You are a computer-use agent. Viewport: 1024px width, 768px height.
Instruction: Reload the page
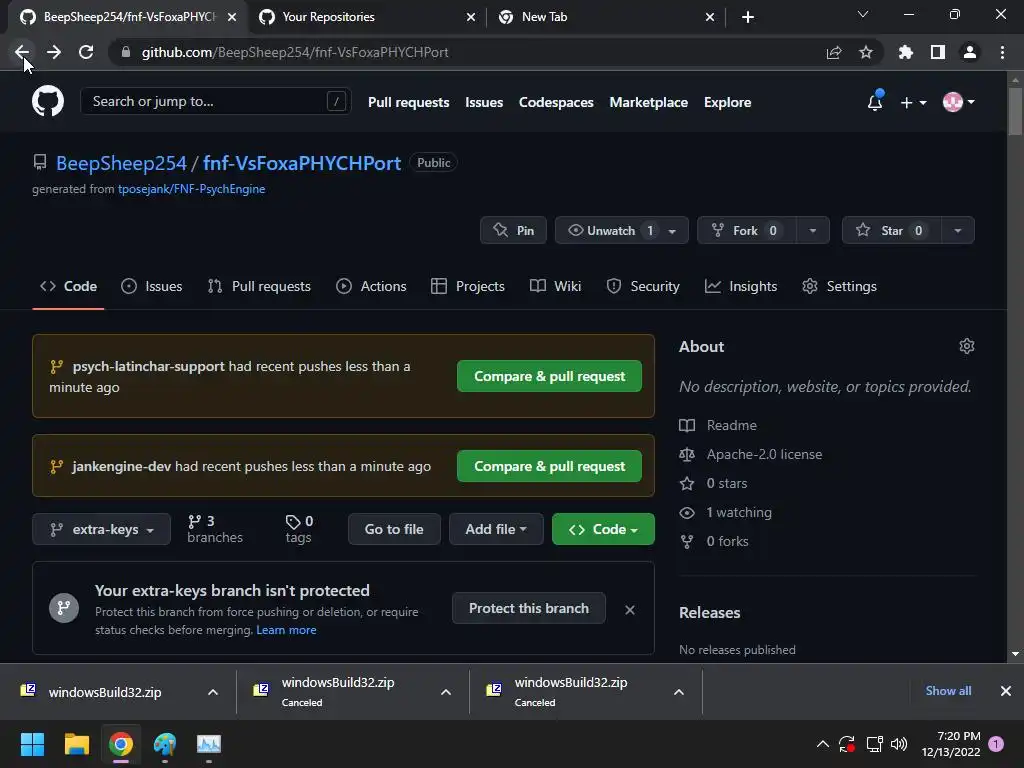[x=86, y=52]
